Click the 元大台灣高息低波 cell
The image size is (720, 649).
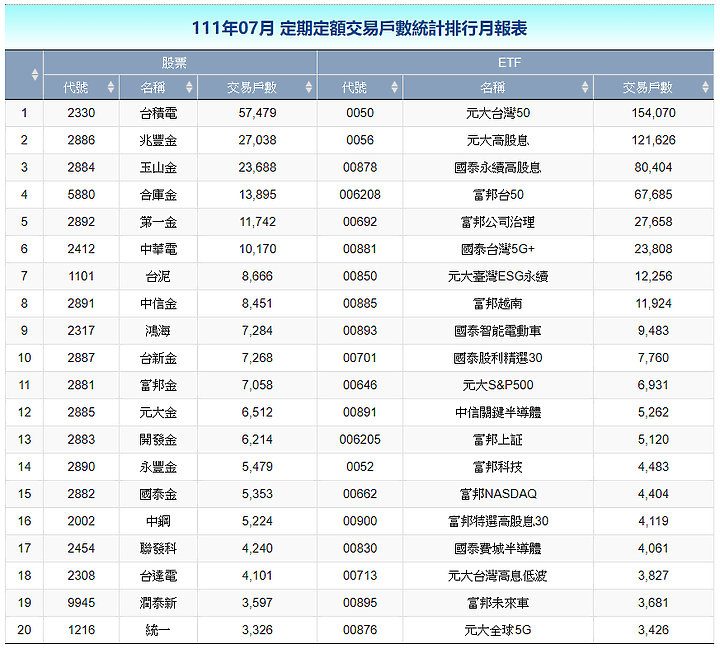click(x=498, y=576)
